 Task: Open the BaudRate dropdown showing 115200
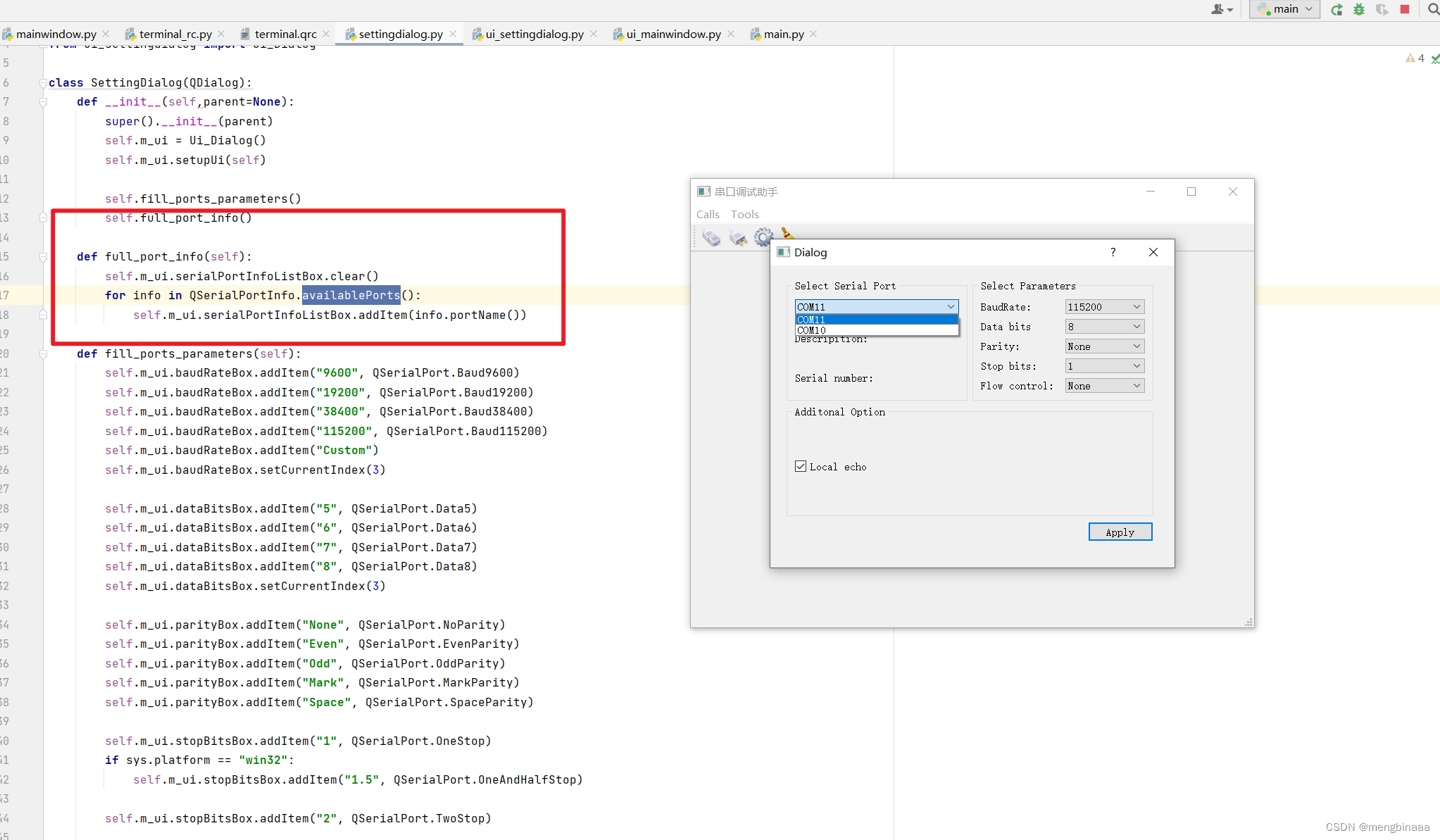(1104, 307)
